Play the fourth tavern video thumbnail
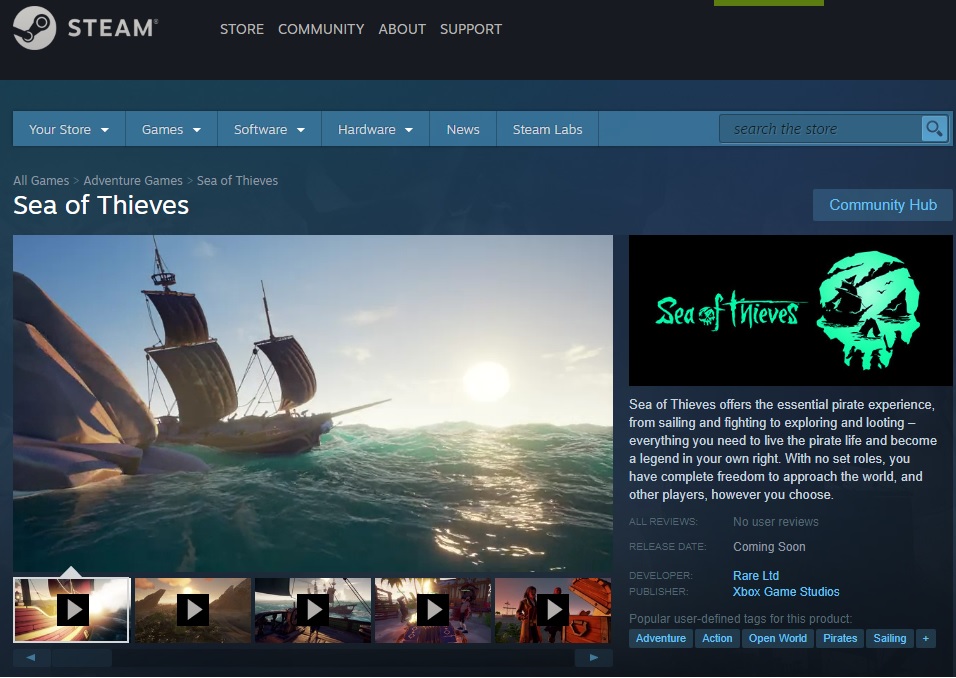 click(433, 610)
